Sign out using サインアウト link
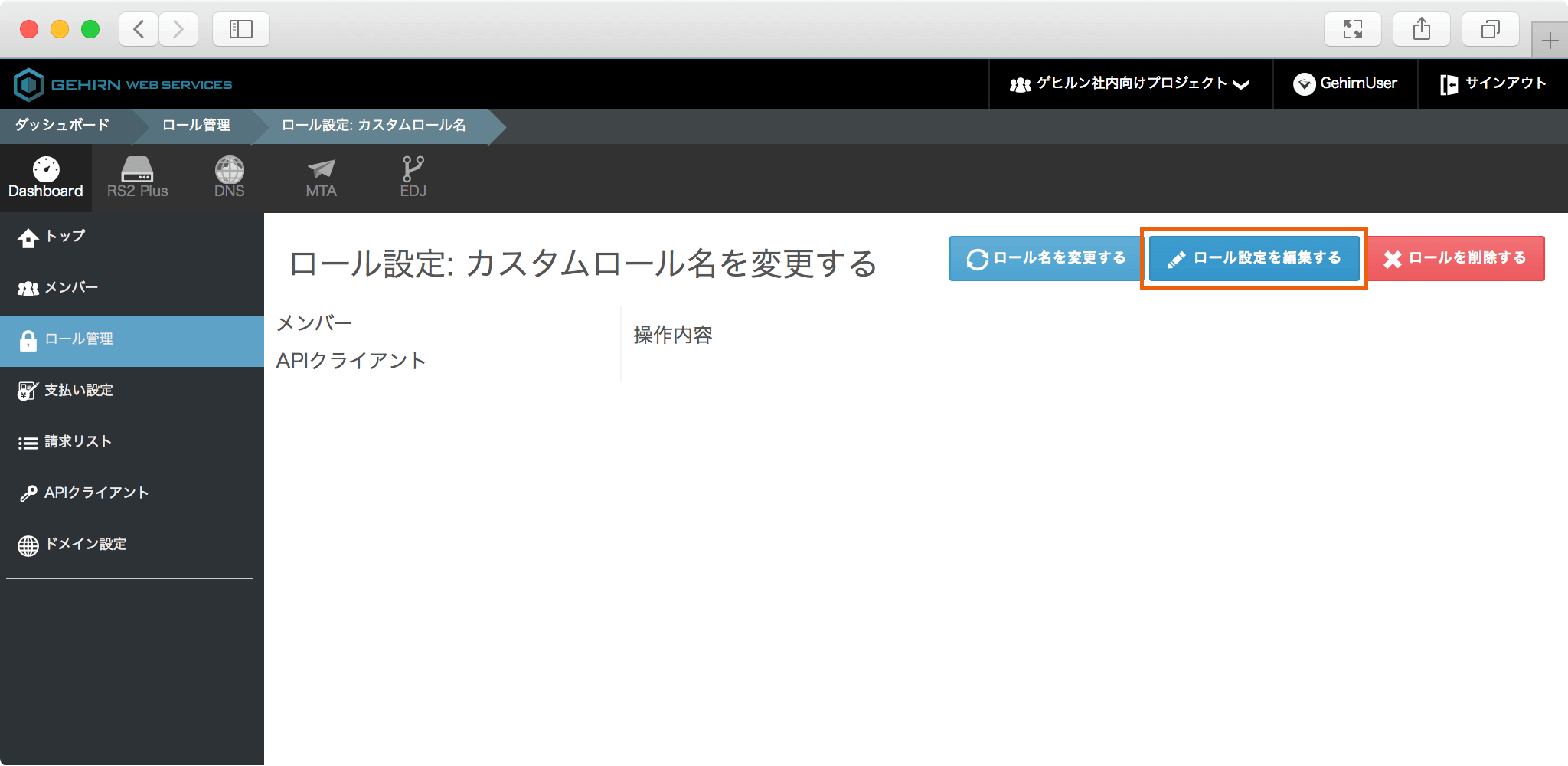The height and width of the screenshot is (766, 1568). tap(1493, 83)
